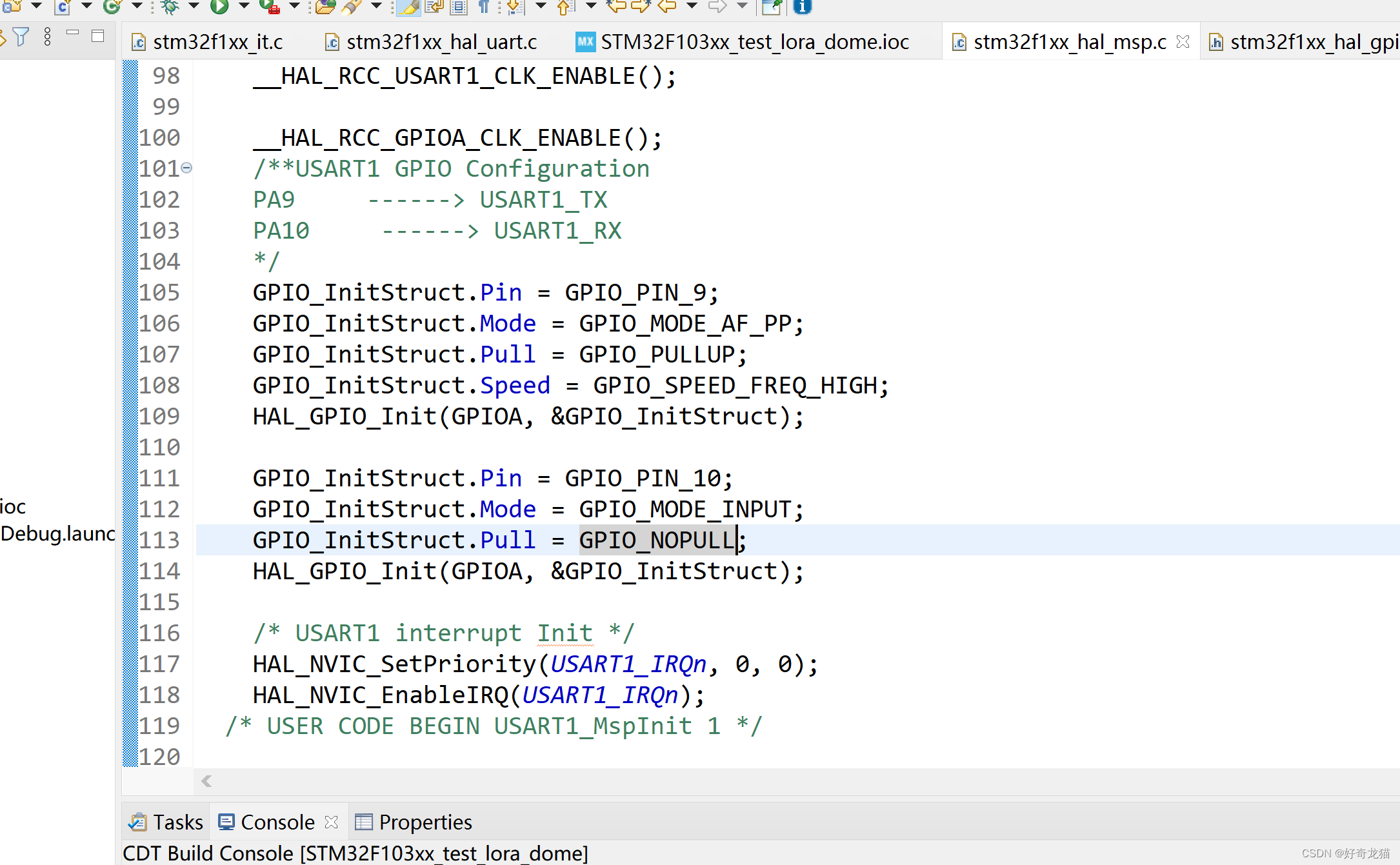
Task: Navigate forward with the grey right arrow
Action: tap(717, 6)
